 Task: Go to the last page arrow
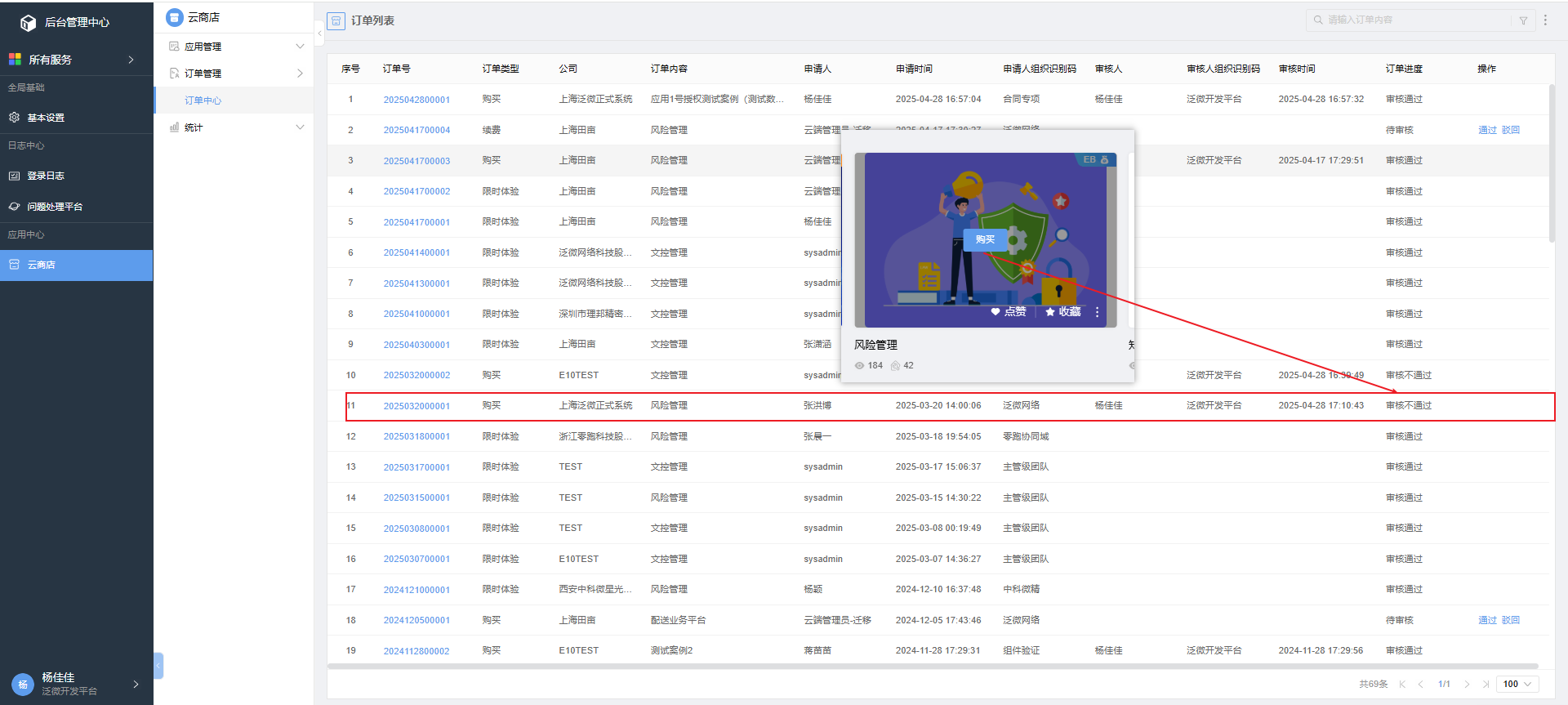[x=1486, y=685]
